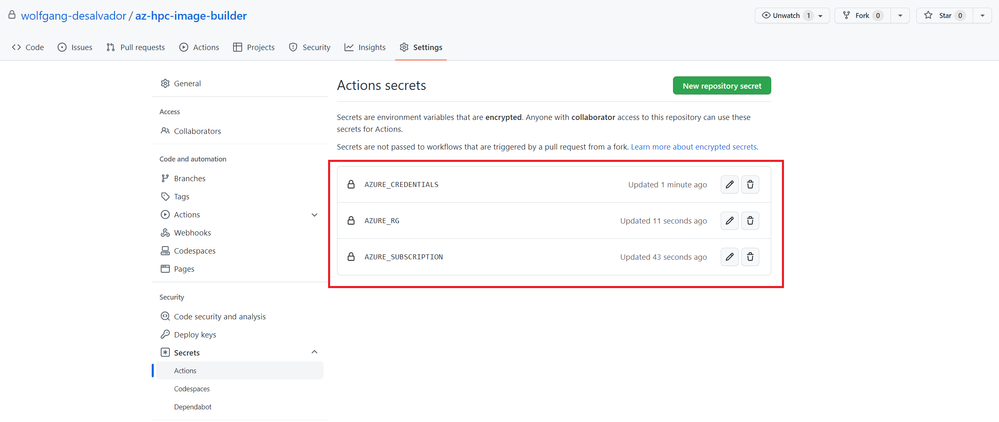Edit the AZURE_RG secret with pencil icon
Viewport: 999px width, 422px height.
(x=730, y=221)
